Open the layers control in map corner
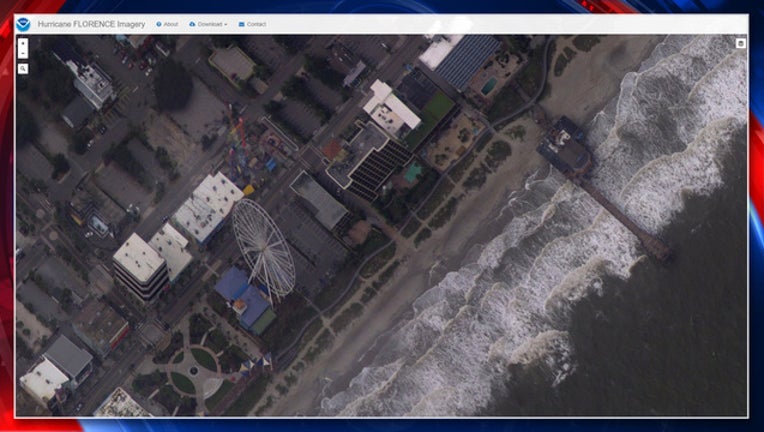The width and height of the screenshot is (764, 432). pos(740,43)
